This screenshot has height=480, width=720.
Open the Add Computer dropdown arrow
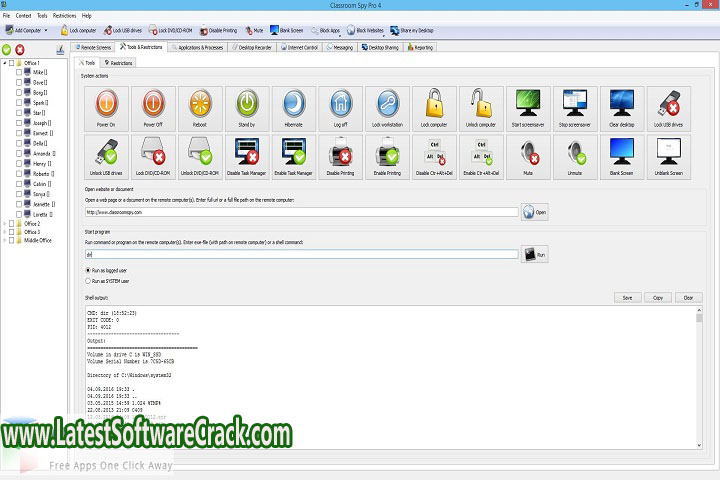[x=46, y=30]
